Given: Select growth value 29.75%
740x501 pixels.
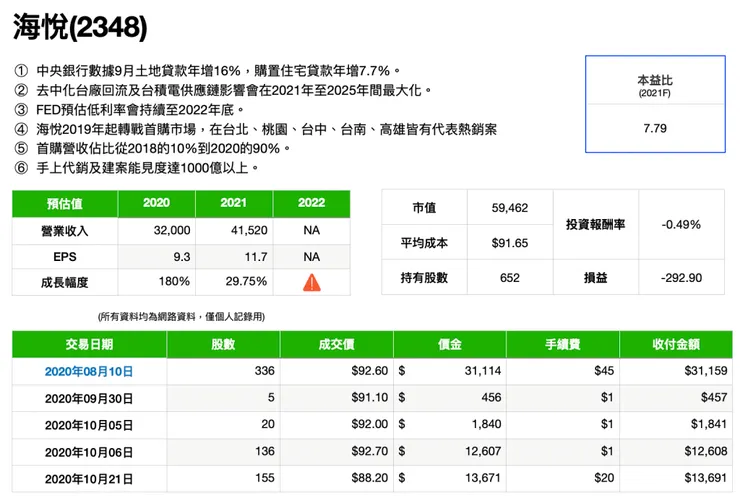Looking at the screenshot, I should [x=246, y=281].
